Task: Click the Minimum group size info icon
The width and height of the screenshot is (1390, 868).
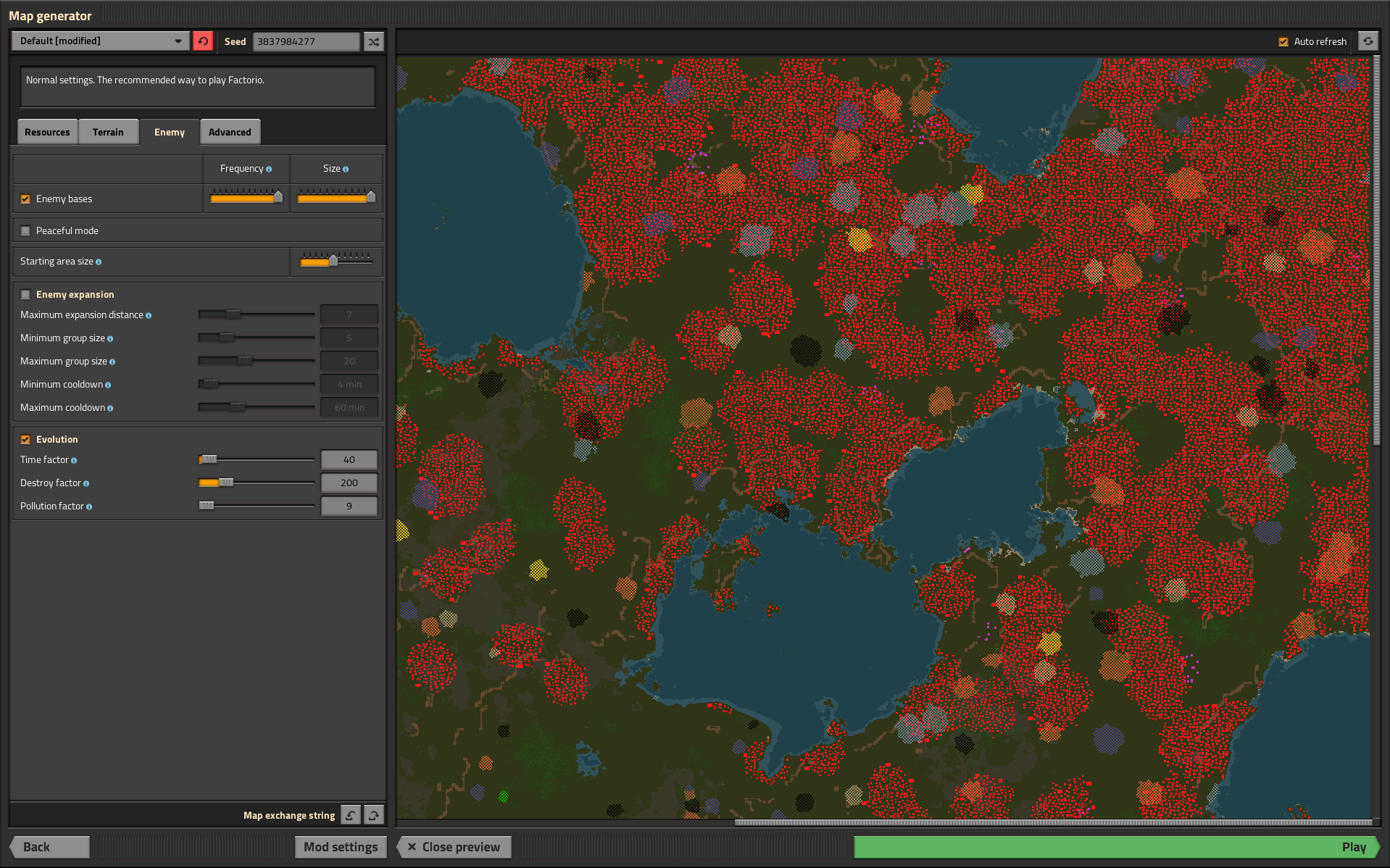Action: (110, 338)
